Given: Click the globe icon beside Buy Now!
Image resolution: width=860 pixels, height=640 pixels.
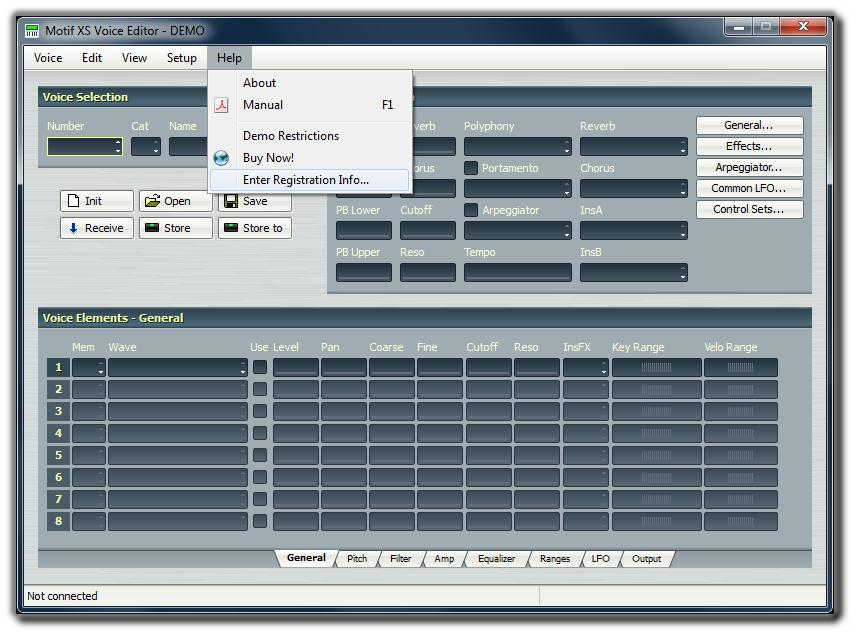Looking at the screenshot, I should click(x=221, y=158).
